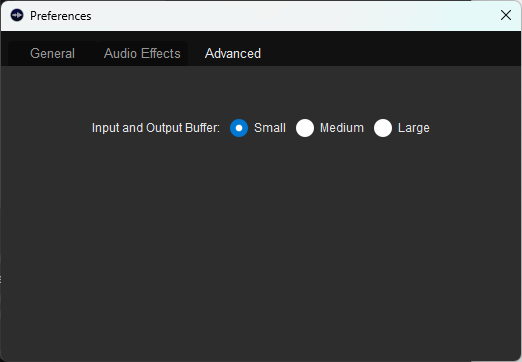Choose the Medium buffer radio button
This screenshot has width=522, height=362.
(x=305, y=128)
